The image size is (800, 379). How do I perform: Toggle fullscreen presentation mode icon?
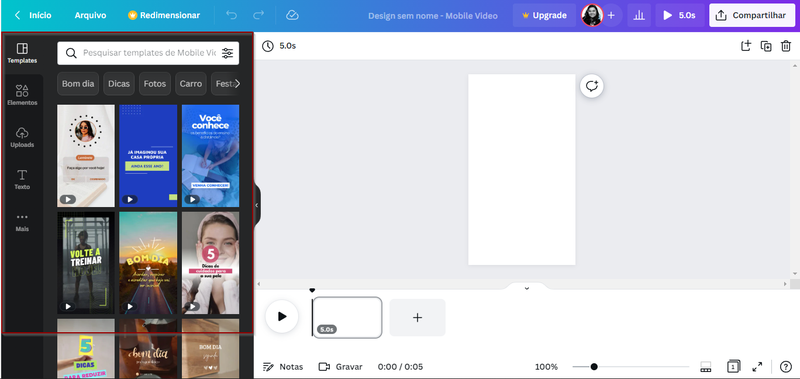(757, 367)
